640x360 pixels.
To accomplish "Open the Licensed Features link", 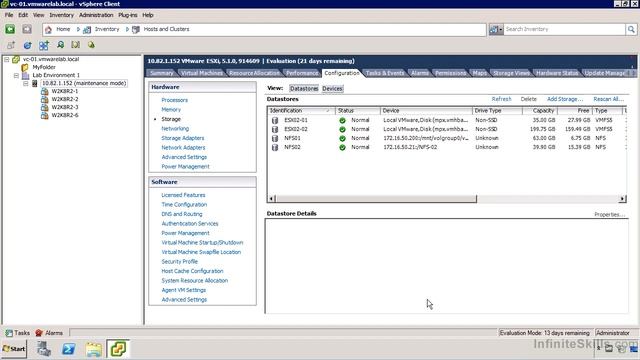I will tap(183, 195).
